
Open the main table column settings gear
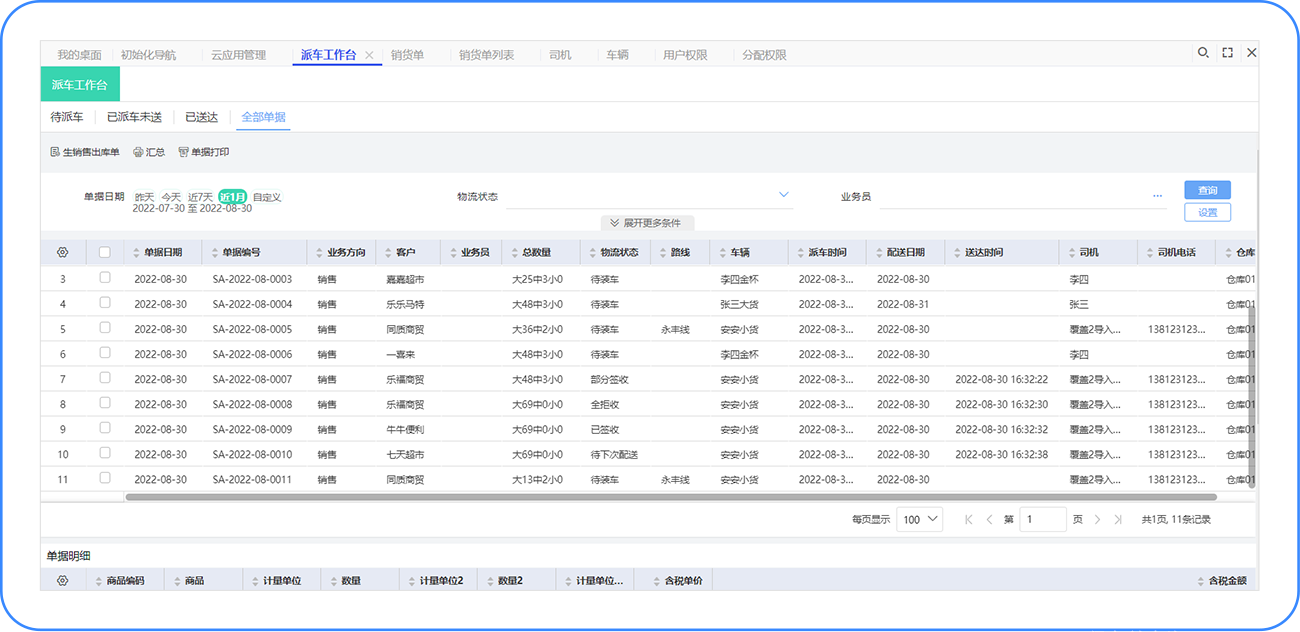[x=62, y=252]
